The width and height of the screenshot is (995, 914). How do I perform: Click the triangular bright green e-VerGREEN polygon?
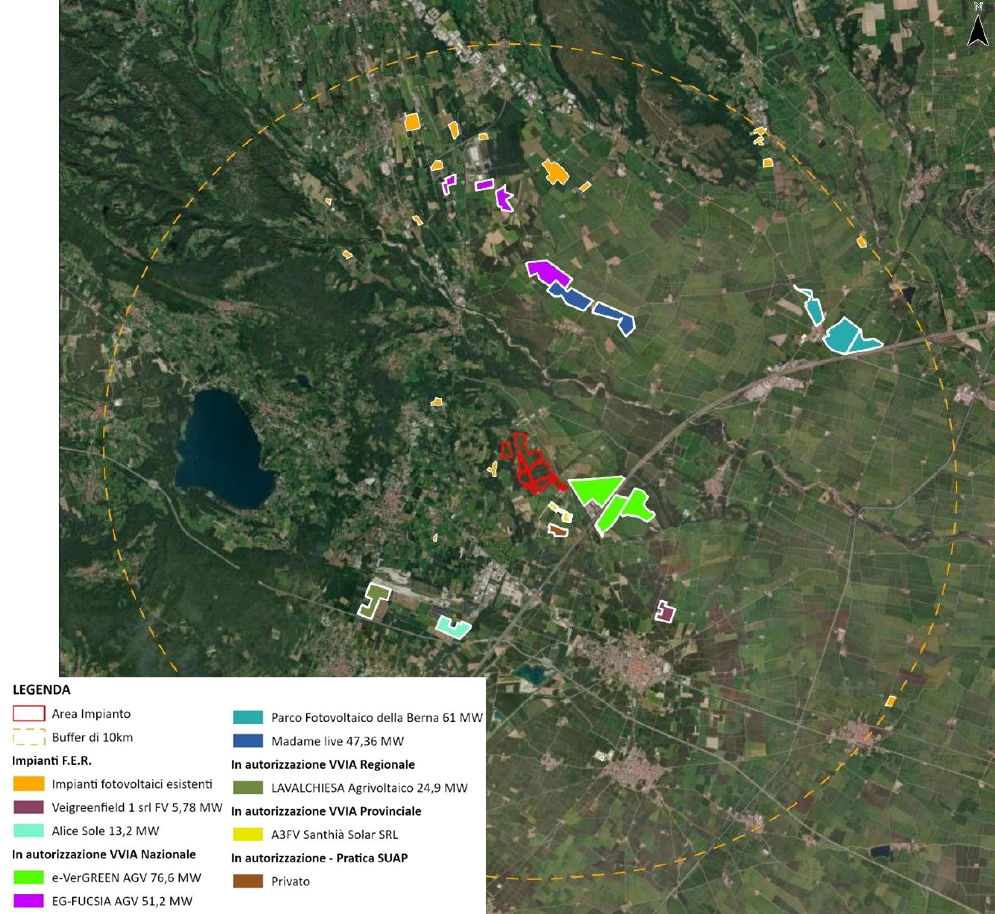tap(595, 489)
